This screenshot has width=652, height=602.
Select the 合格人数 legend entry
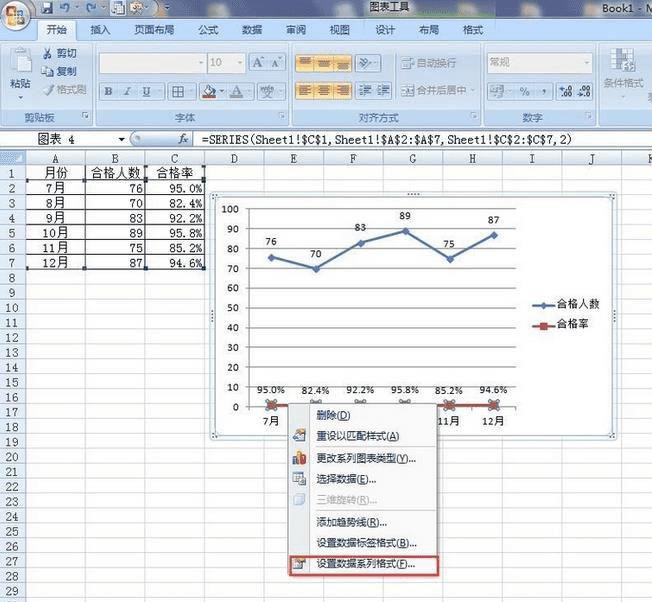point(566,304)
